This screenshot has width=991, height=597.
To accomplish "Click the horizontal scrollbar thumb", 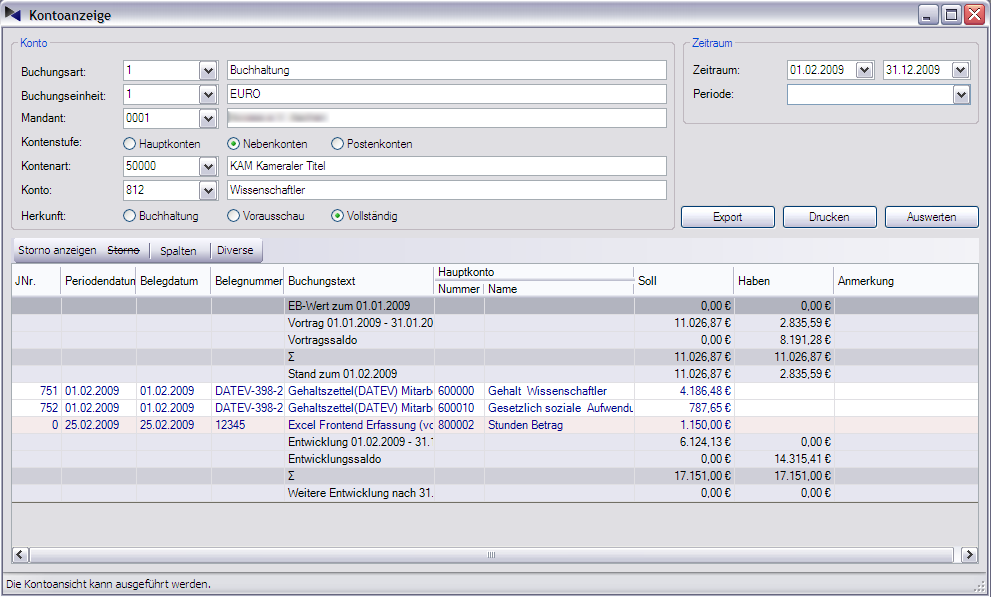I will click(491, 555).
